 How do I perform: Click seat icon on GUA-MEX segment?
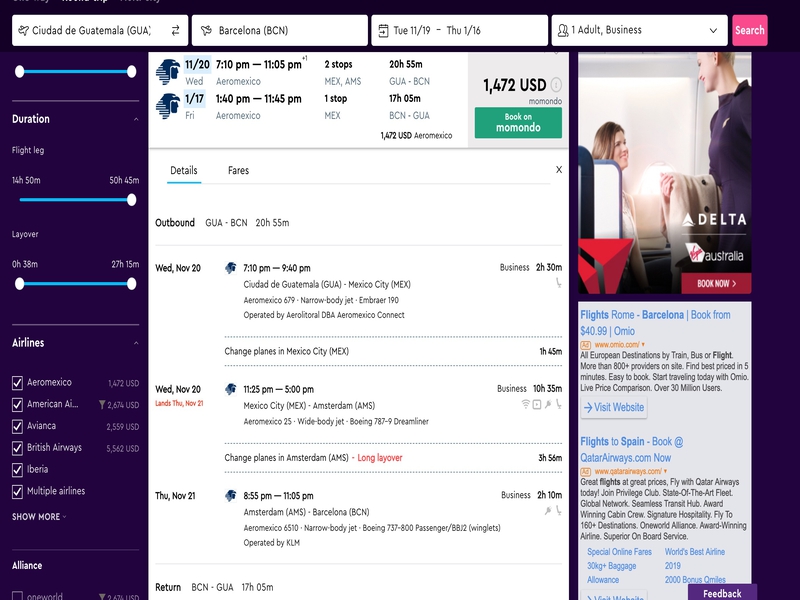[x=559, y=283]
